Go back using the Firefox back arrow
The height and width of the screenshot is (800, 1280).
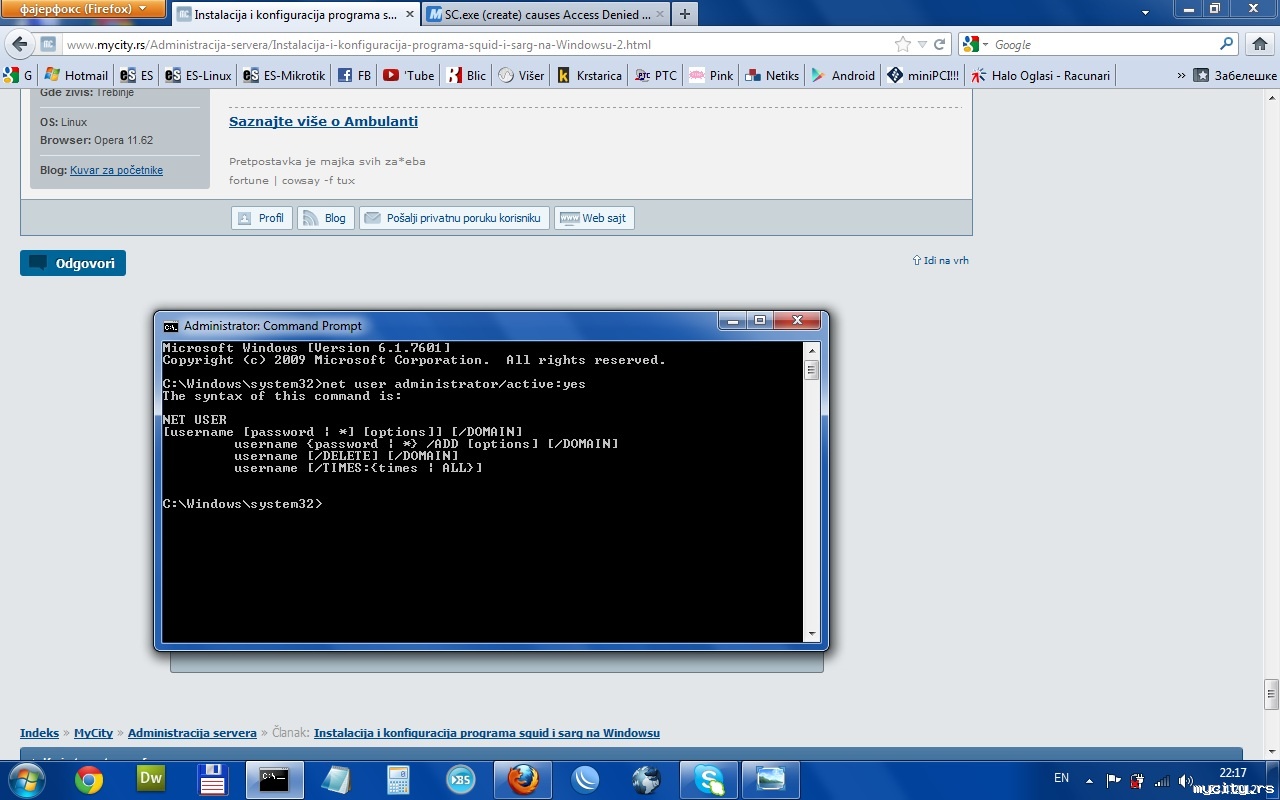(x=19, y=45)
